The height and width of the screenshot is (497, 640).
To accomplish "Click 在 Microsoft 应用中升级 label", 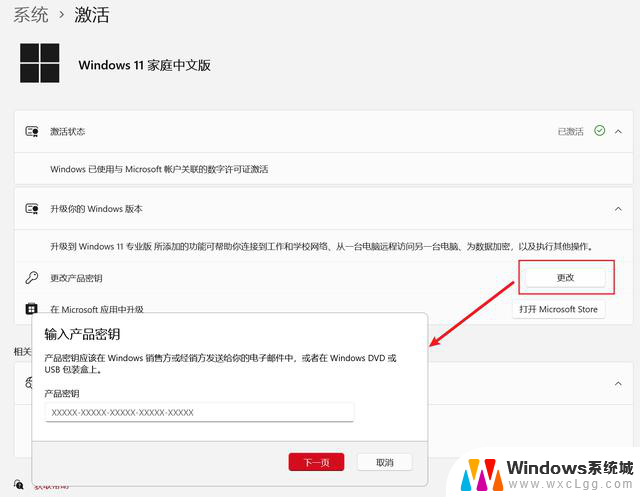I will [97, 309].
